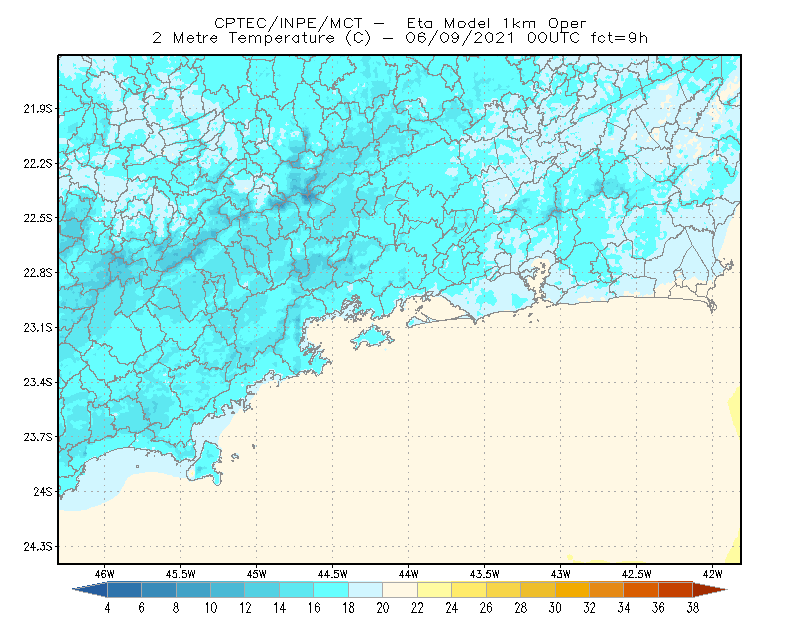Click the 30–32 orange colorbar segment

click(572, 589)
